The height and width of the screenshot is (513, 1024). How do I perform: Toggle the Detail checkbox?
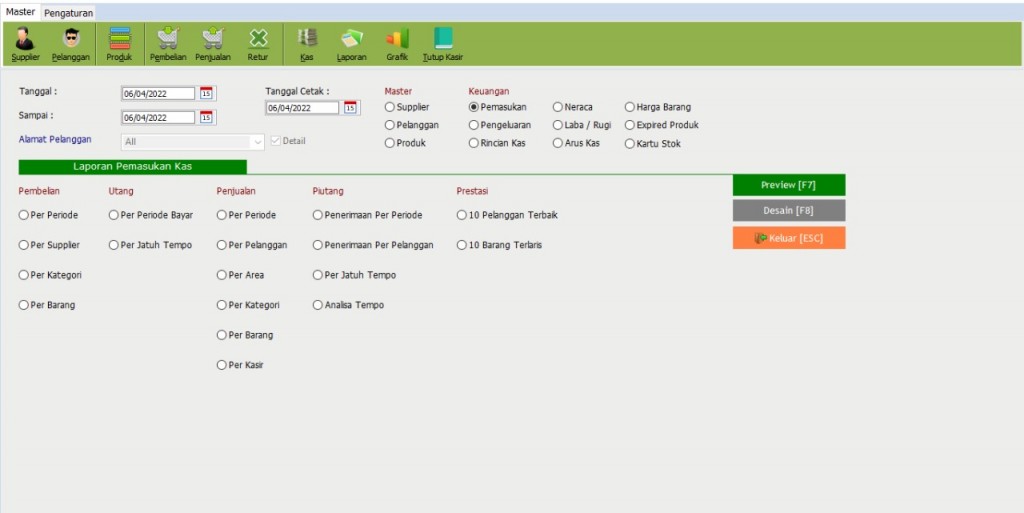tap(275, 141)
